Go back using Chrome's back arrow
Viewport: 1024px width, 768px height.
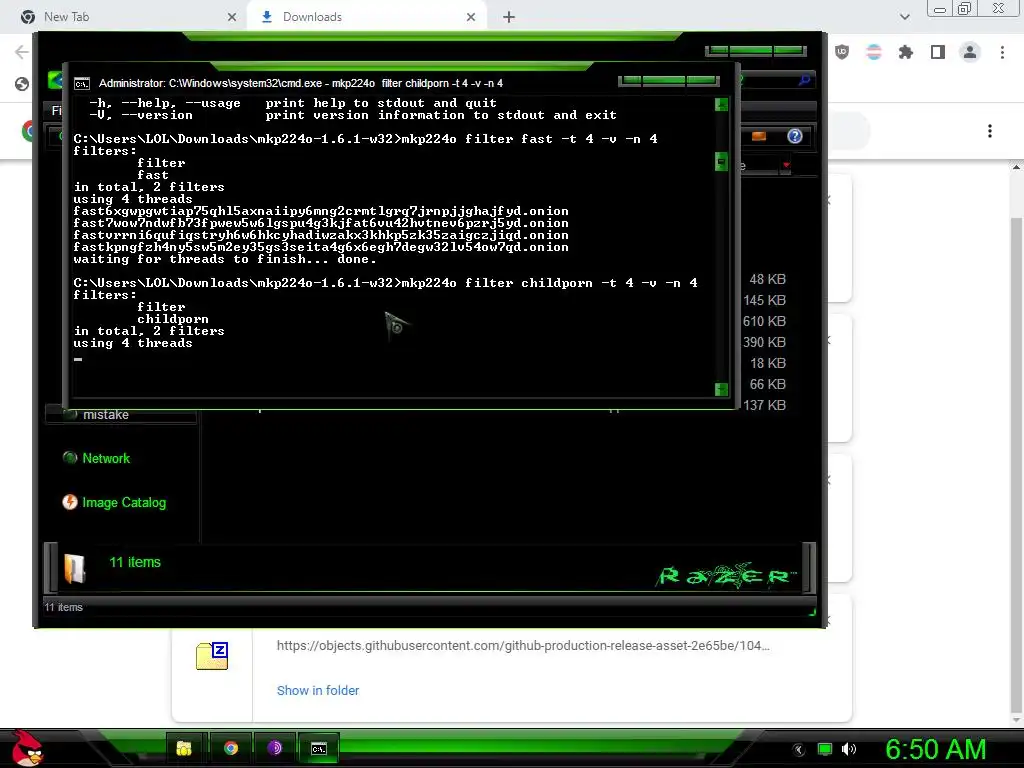[x=22, y=52]
